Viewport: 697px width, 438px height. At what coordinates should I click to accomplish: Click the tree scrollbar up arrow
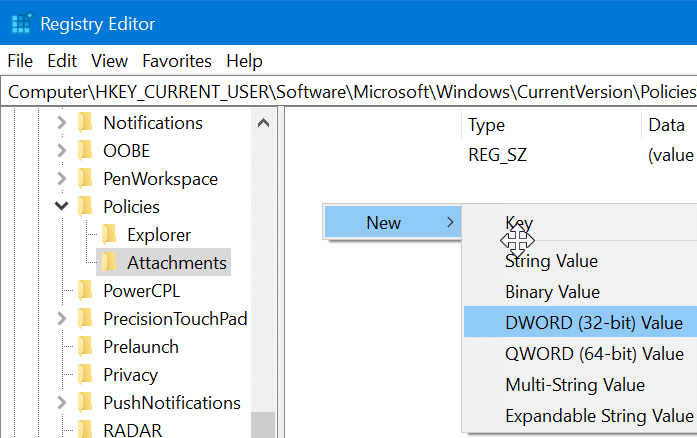263,123
